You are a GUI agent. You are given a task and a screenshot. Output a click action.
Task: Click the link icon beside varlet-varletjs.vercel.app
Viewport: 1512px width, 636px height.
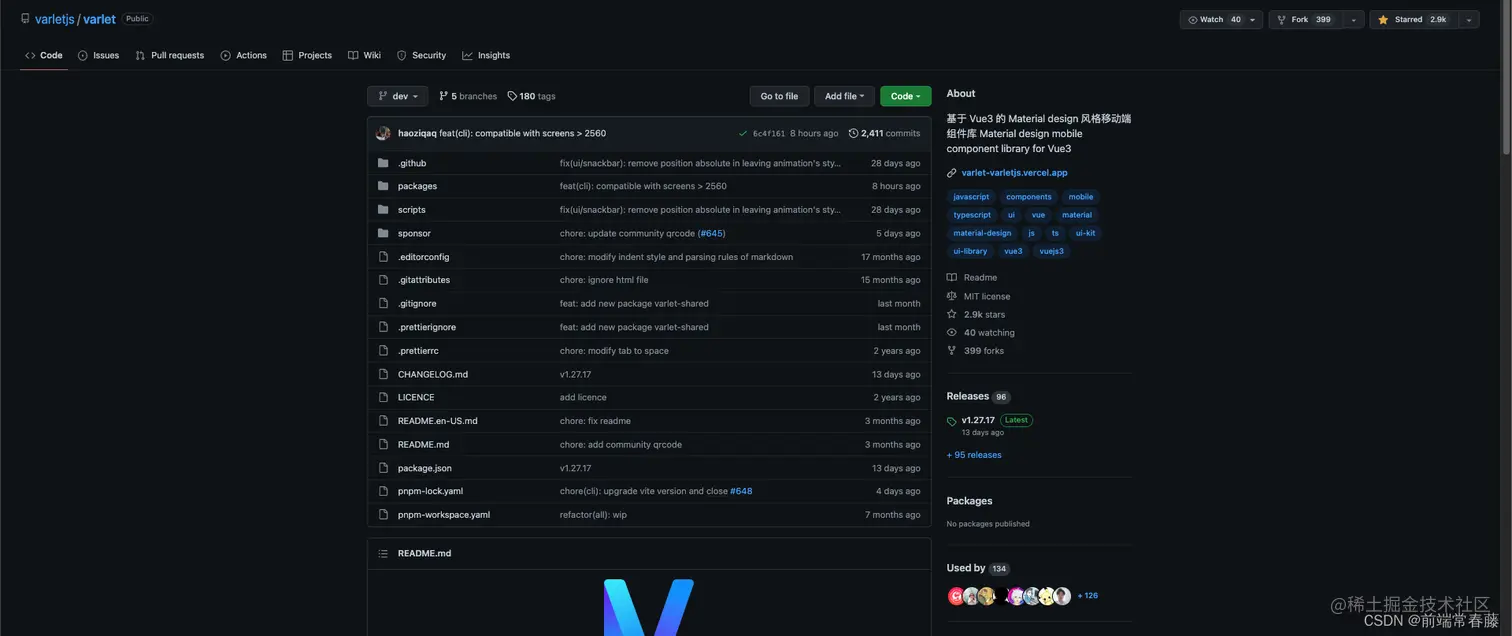tap(952, 173)
